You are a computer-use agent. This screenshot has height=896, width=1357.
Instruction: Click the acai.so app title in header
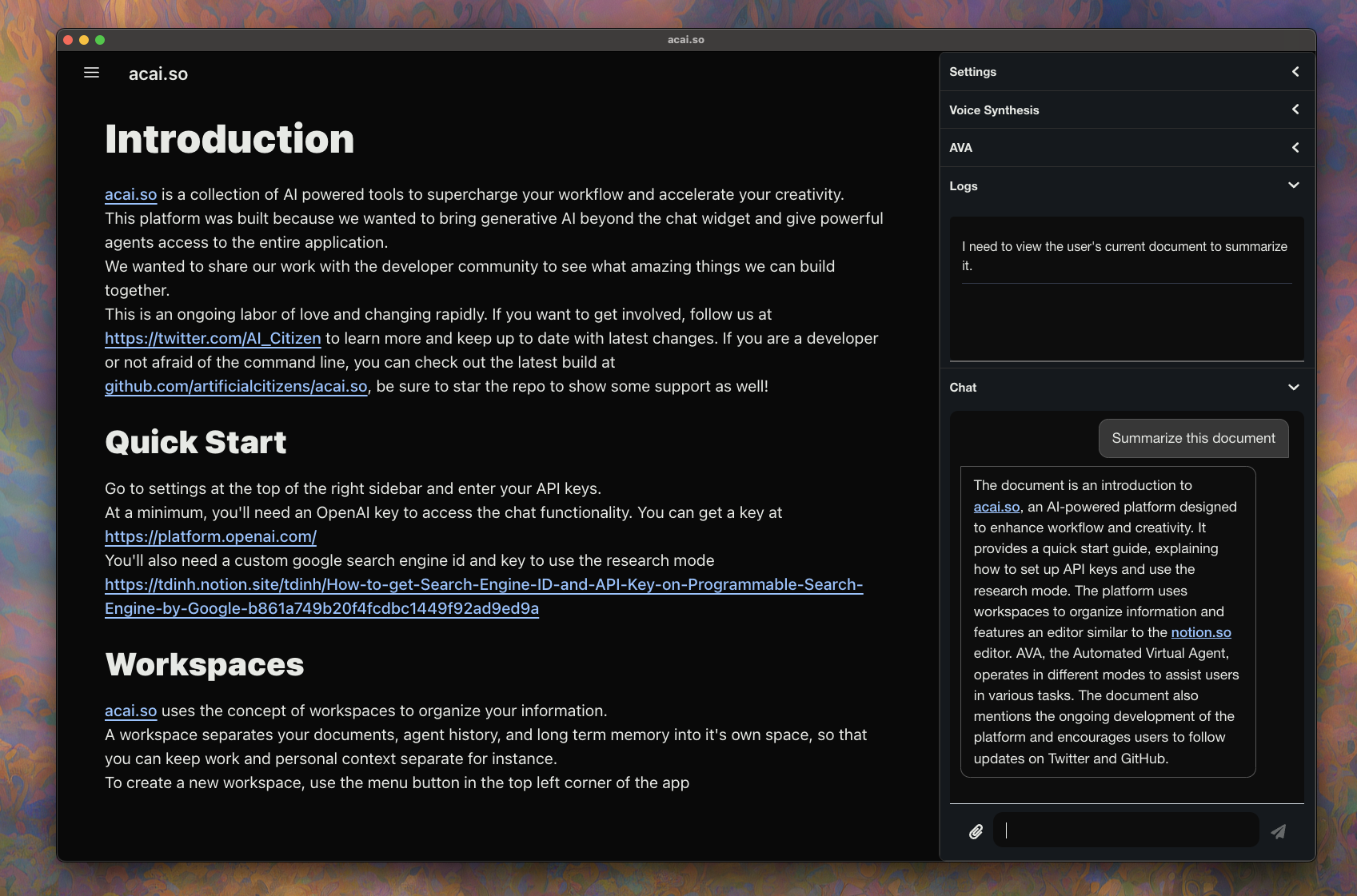[158, 74]
